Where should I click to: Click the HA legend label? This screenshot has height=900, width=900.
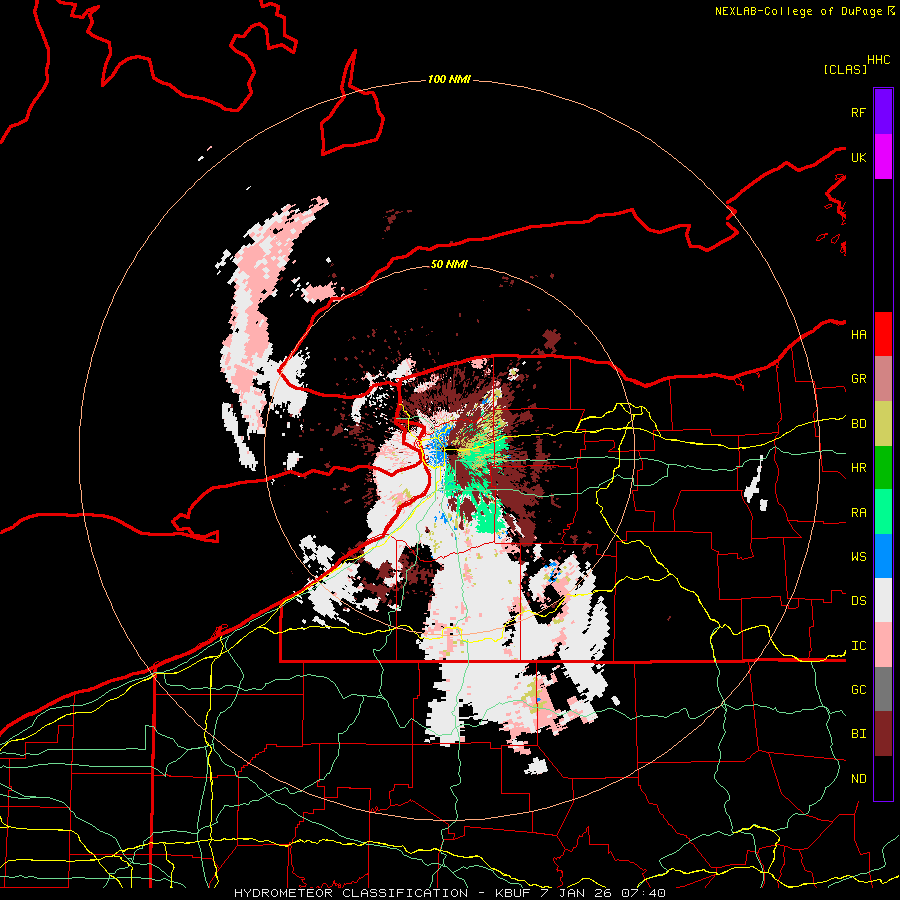(858, 334)
